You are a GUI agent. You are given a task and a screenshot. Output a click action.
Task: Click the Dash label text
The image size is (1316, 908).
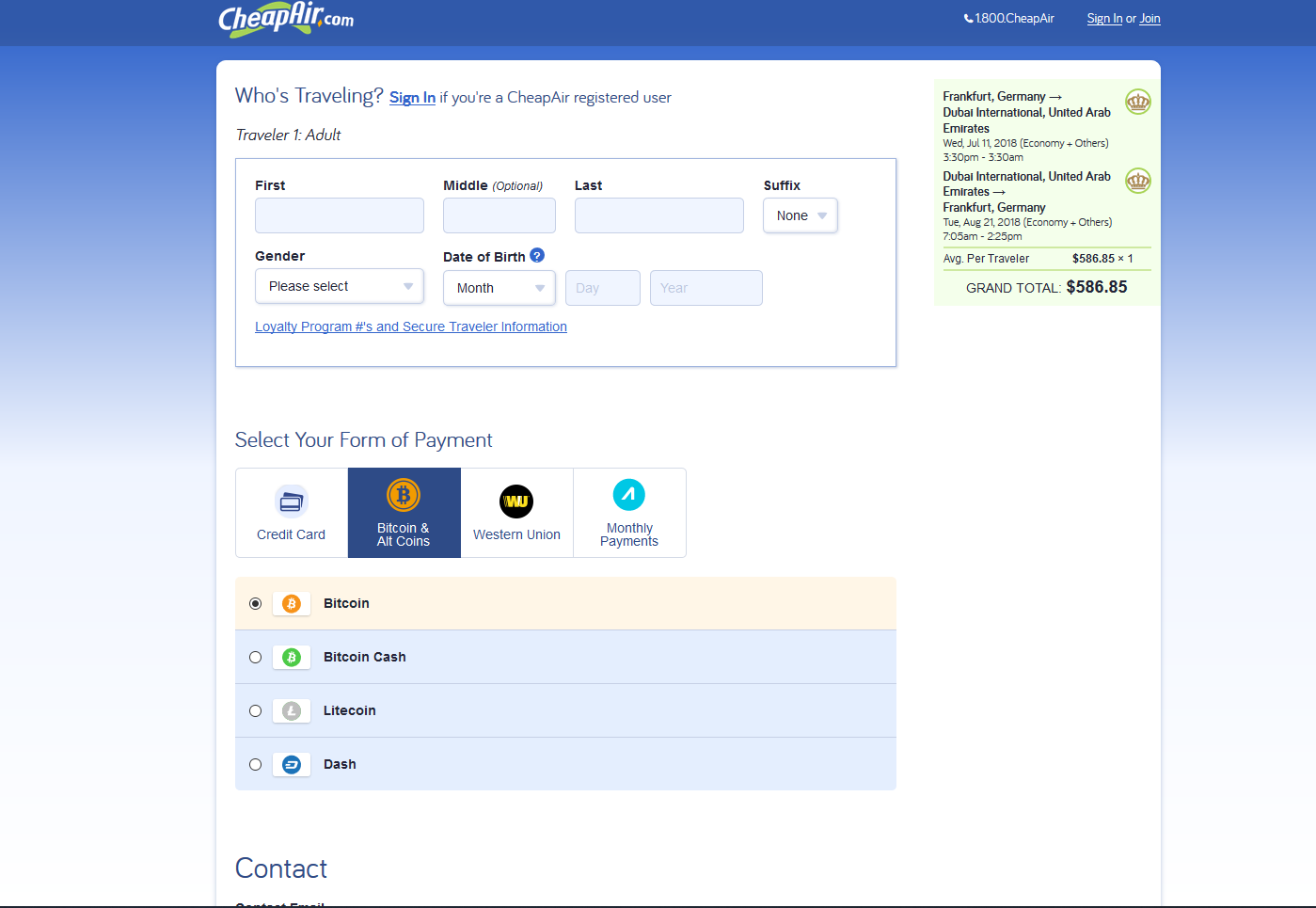tap(340, 764)
